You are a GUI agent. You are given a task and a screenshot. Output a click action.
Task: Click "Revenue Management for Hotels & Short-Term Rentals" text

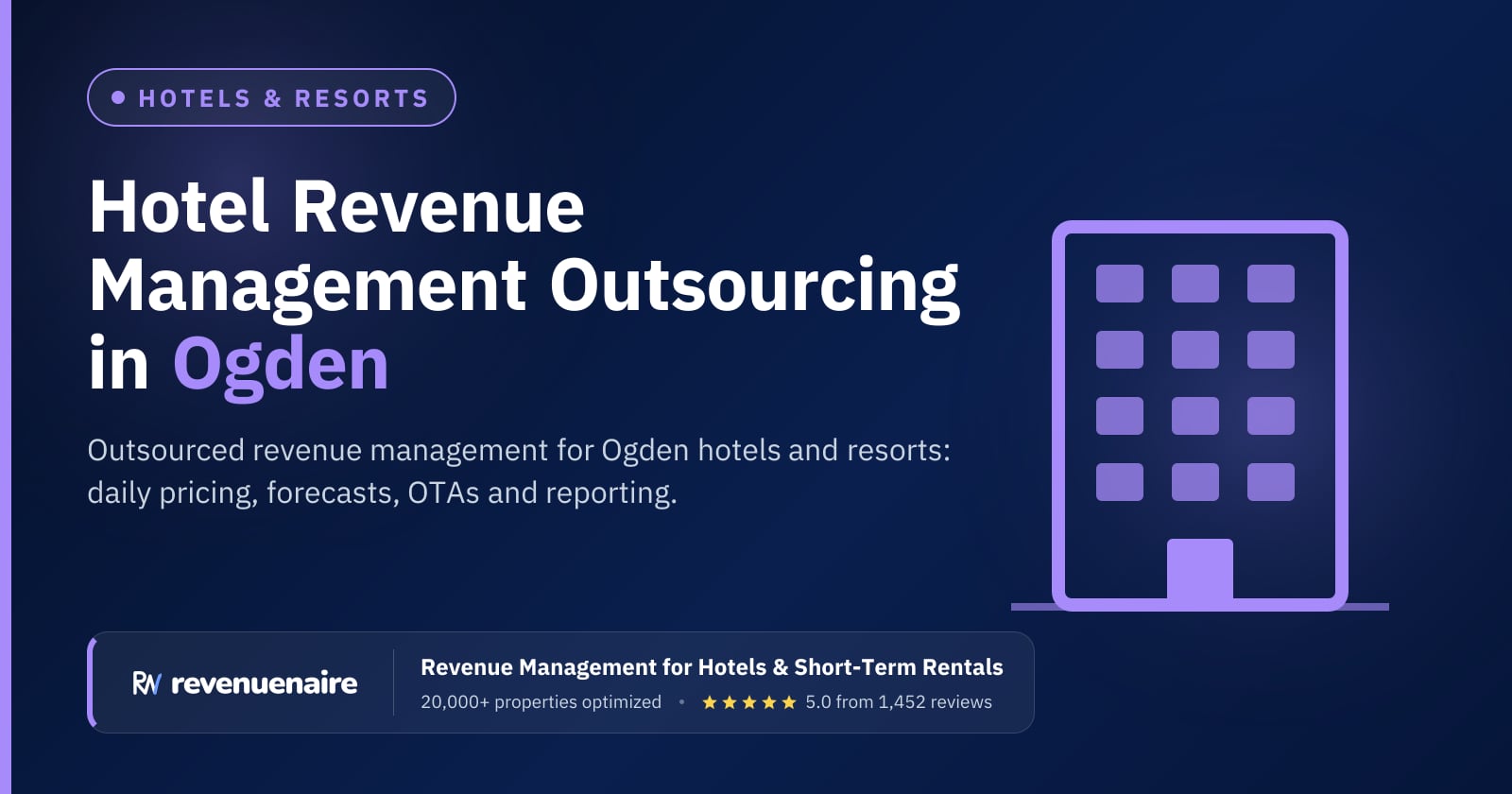point(712,667)
